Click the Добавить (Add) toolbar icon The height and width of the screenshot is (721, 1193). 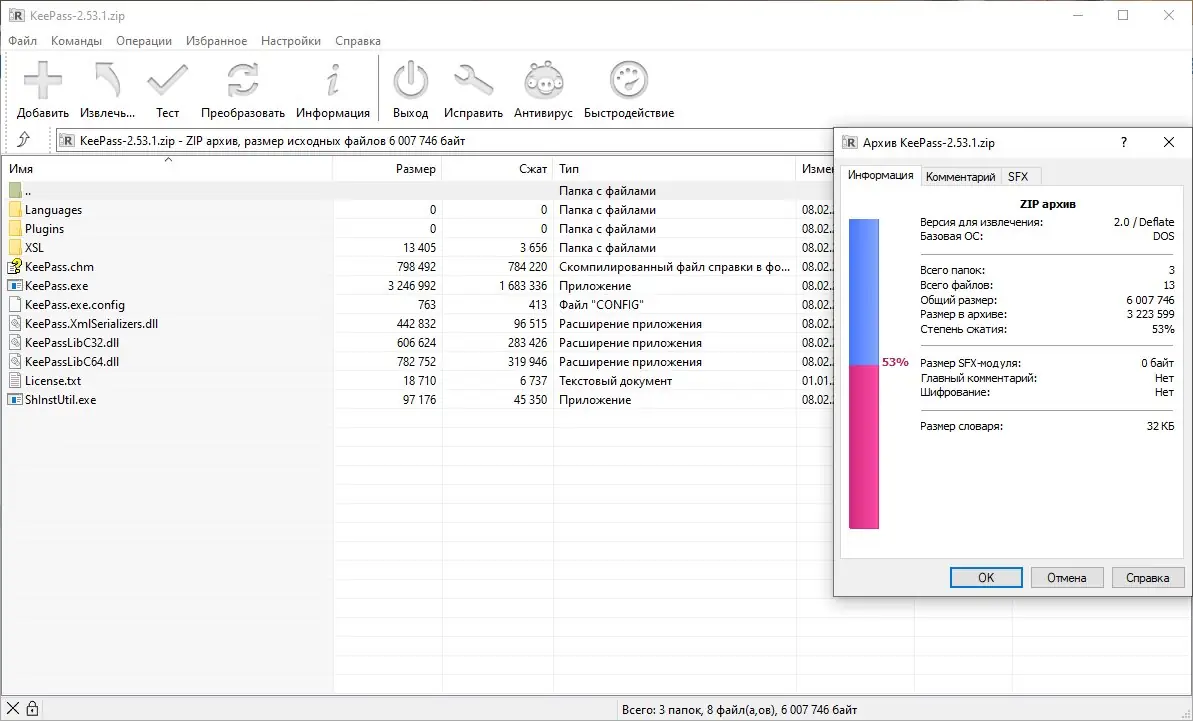41,80
